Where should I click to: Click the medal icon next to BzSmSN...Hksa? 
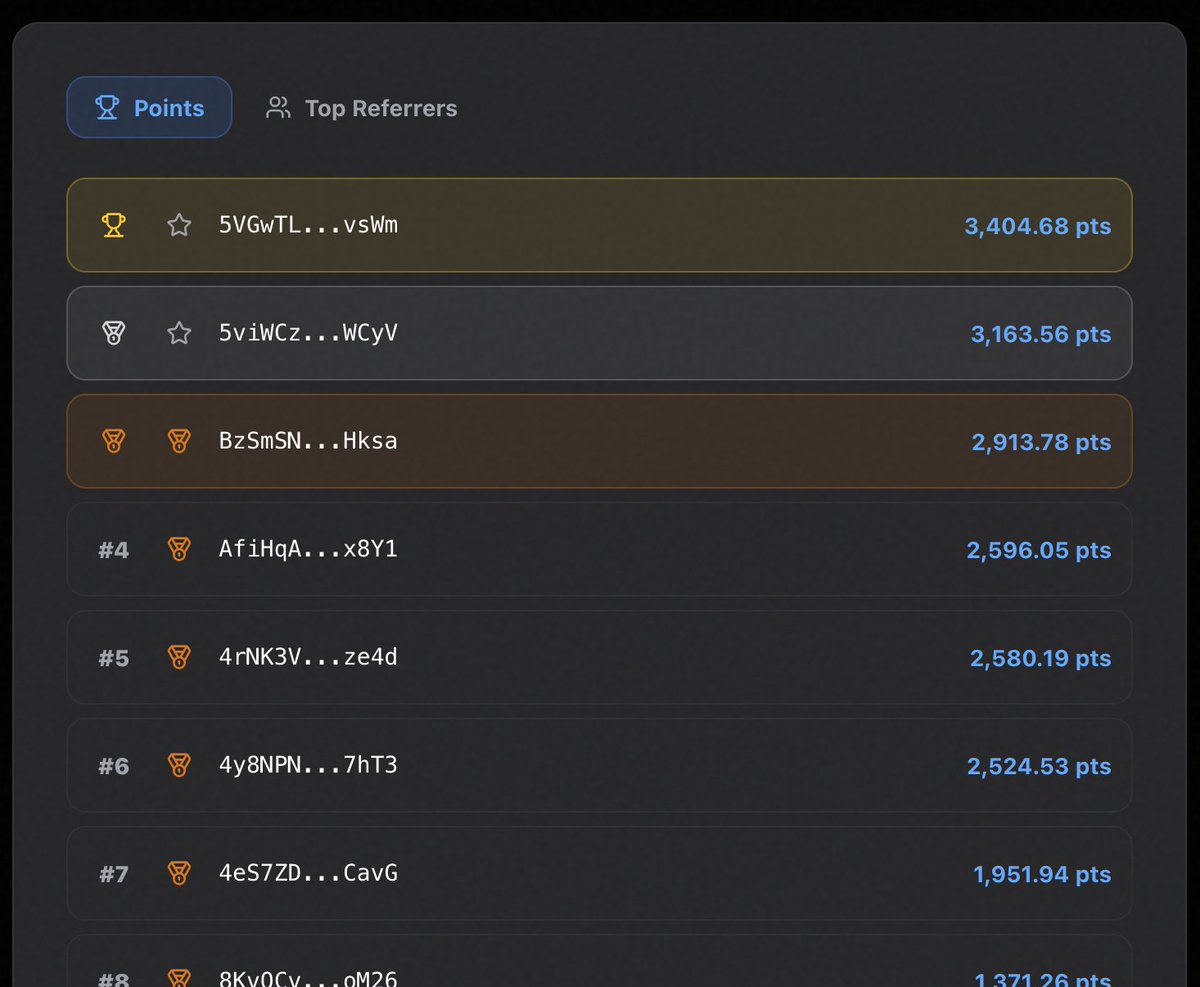click(179, 441)
